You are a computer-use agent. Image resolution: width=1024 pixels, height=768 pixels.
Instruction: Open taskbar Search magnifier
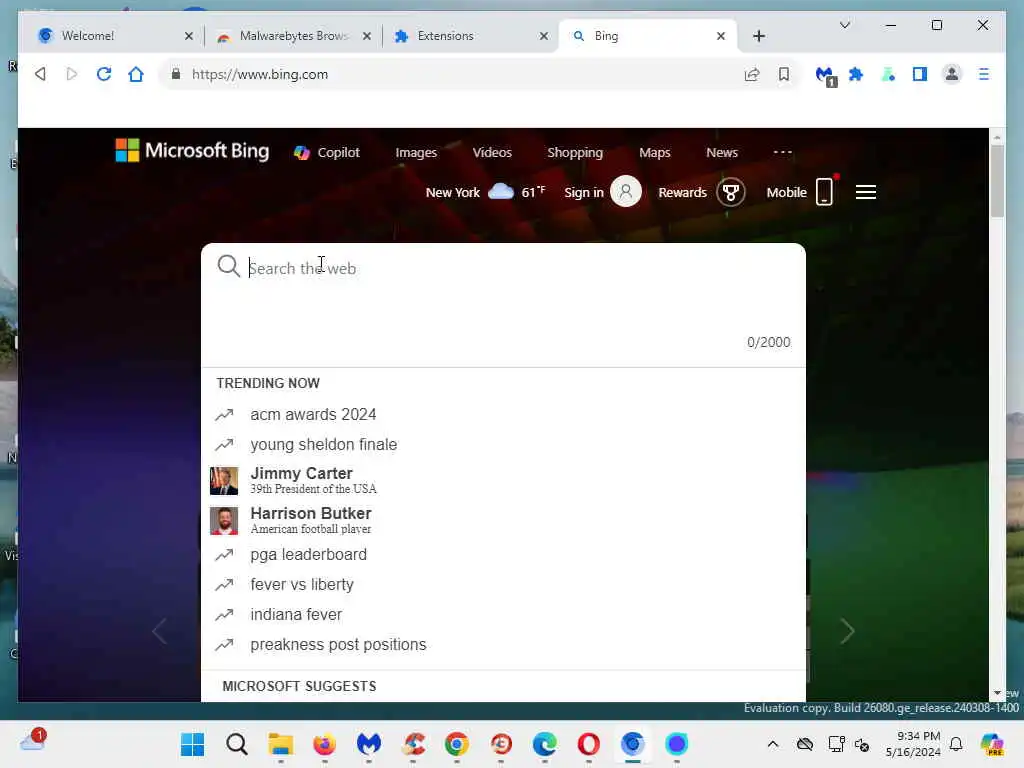pos(237,744)
